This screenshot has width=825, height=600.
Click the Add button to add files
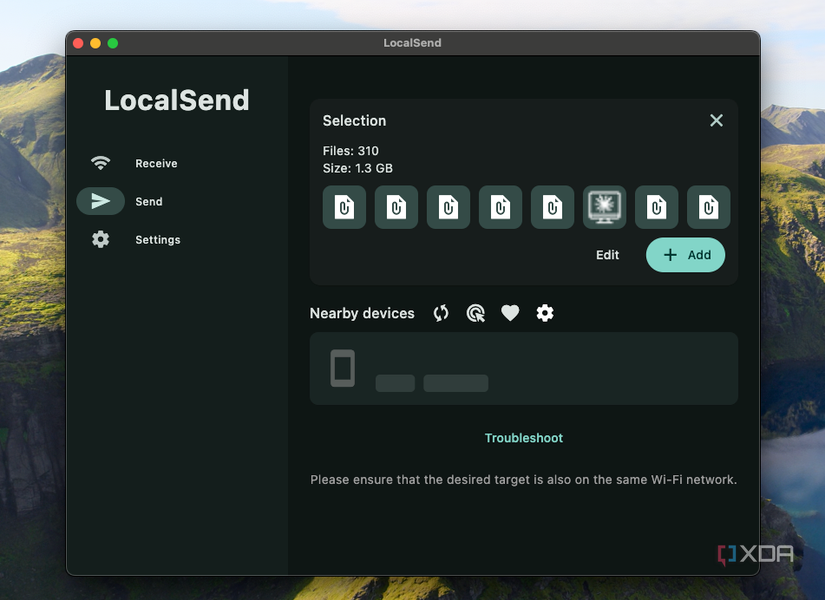[685, 255]
